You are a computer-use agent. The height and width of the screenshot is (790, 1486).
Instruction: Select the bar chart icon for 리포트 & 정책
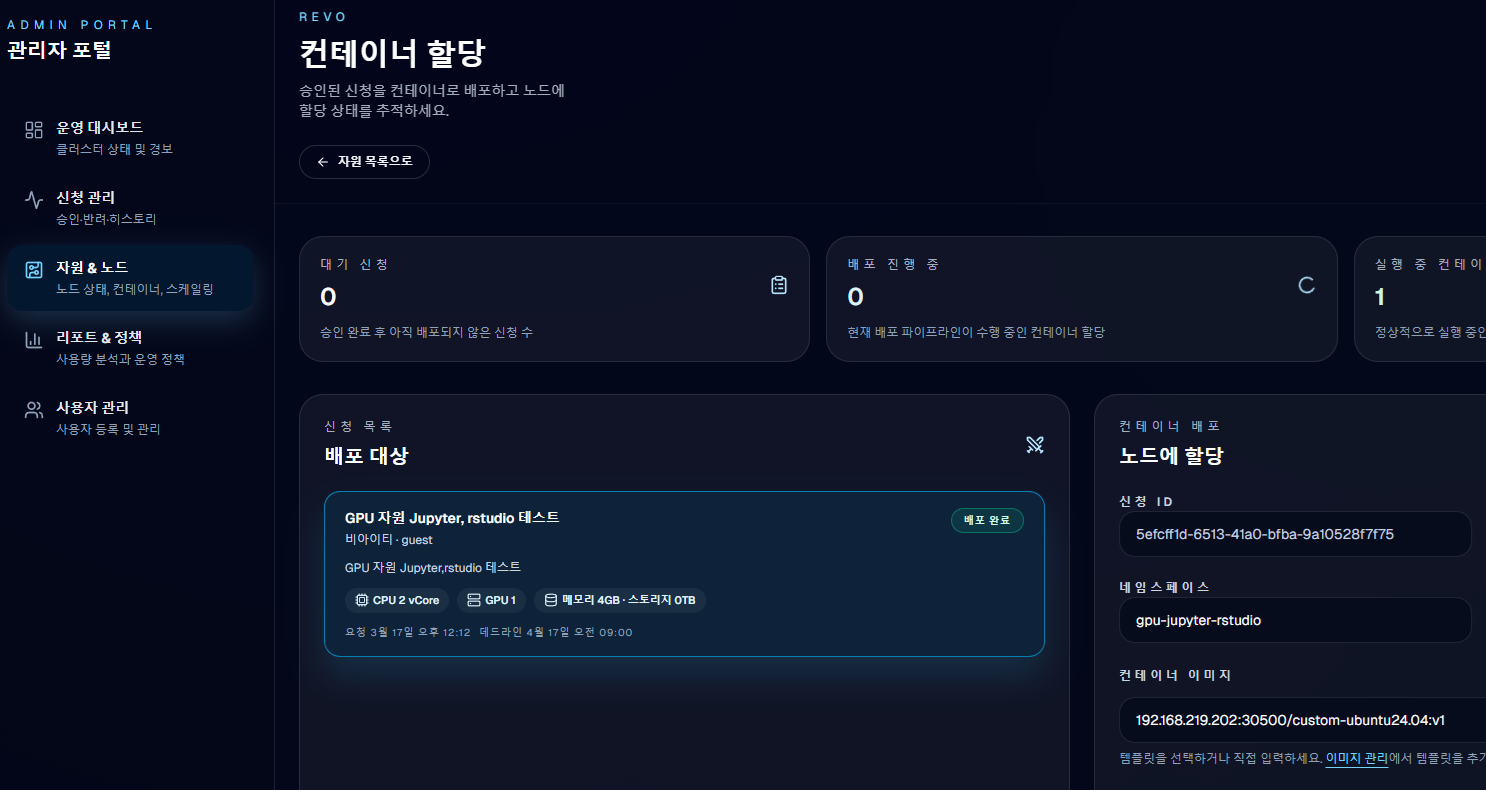point(33,338)
